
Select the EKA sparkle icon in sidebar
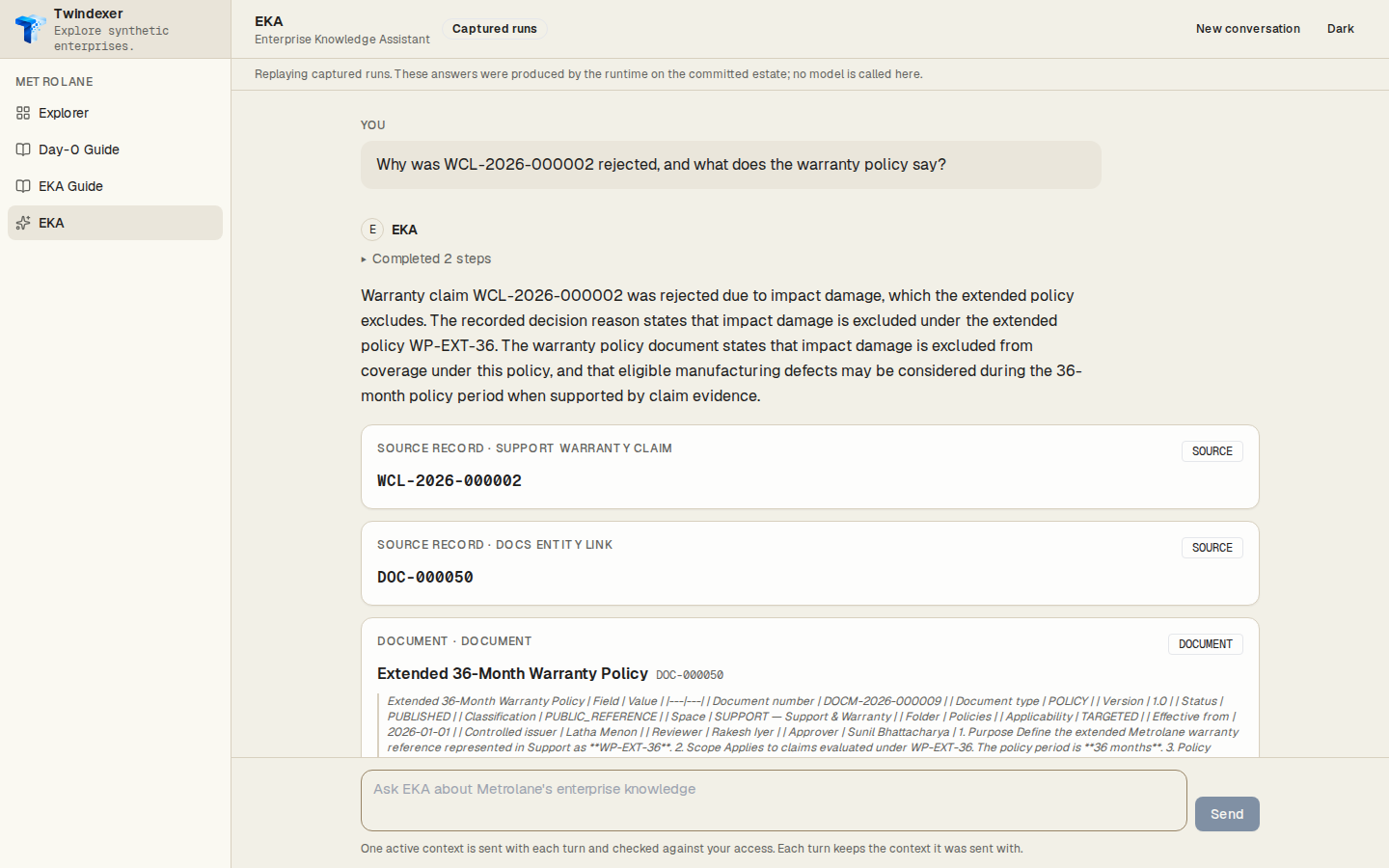pos(23,223)
